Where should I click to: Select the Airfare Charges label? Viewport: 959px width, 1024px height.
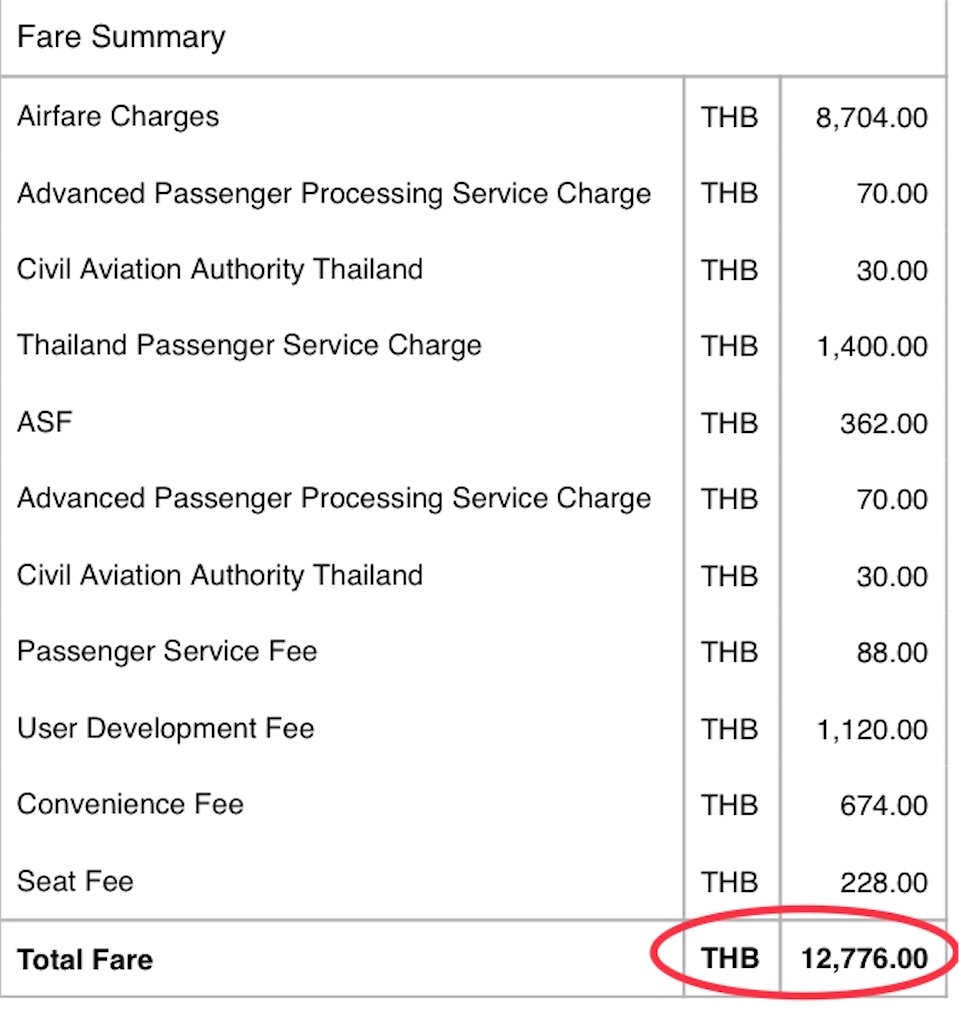coord(118,116)
